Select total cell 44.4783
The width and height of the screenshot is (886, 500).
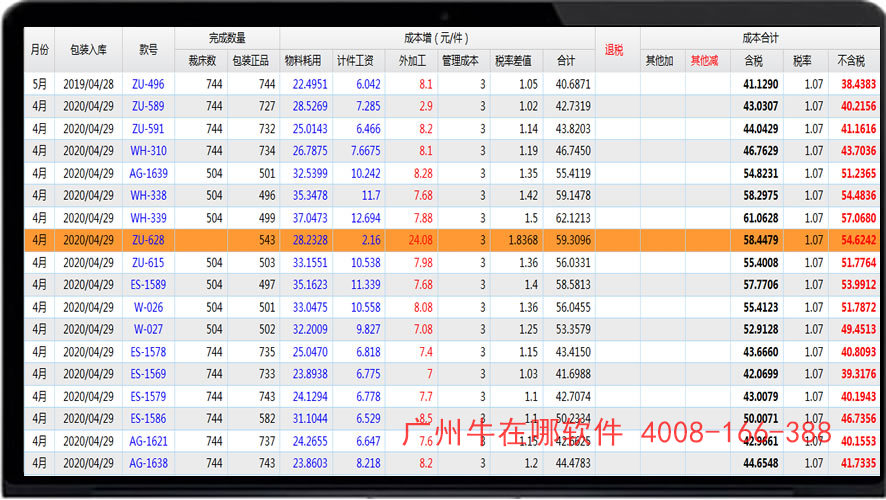[x=573, y=463]
